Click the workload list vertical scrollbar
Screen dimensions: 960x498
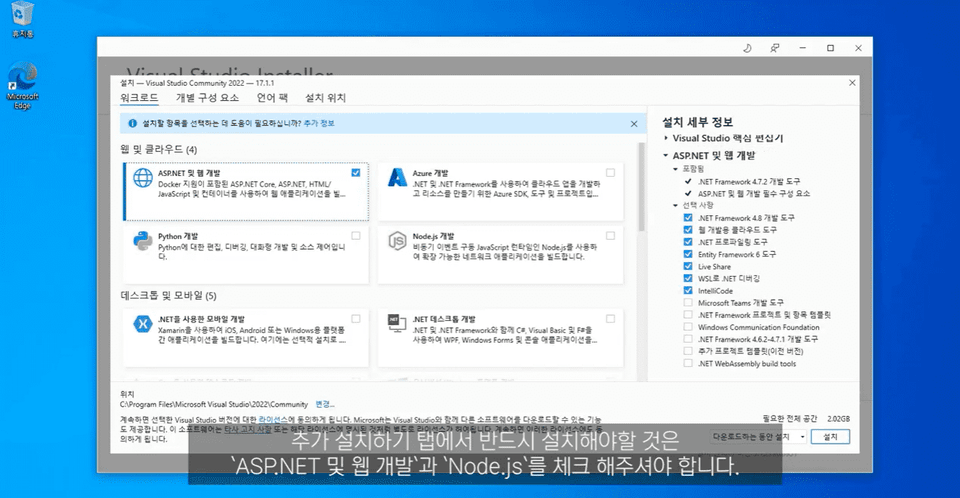[642, 187]
